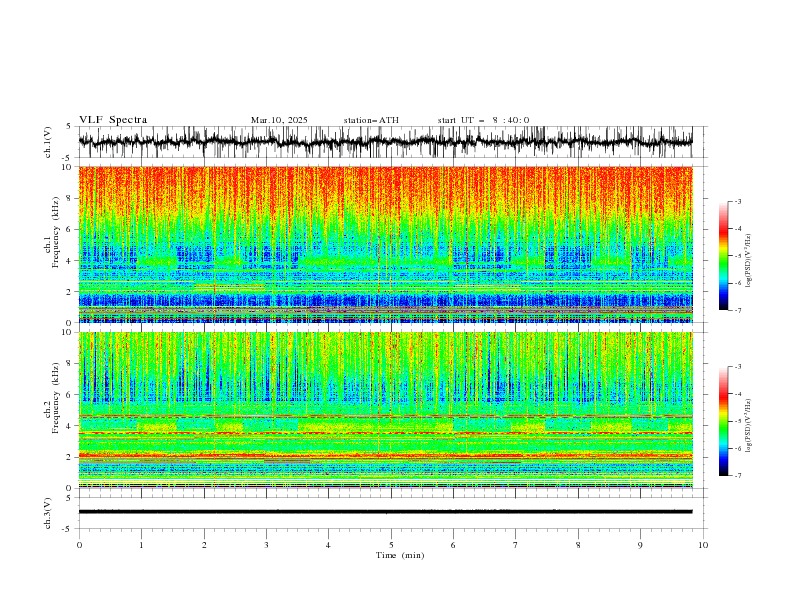Click time axis tick label '2'

204,545
